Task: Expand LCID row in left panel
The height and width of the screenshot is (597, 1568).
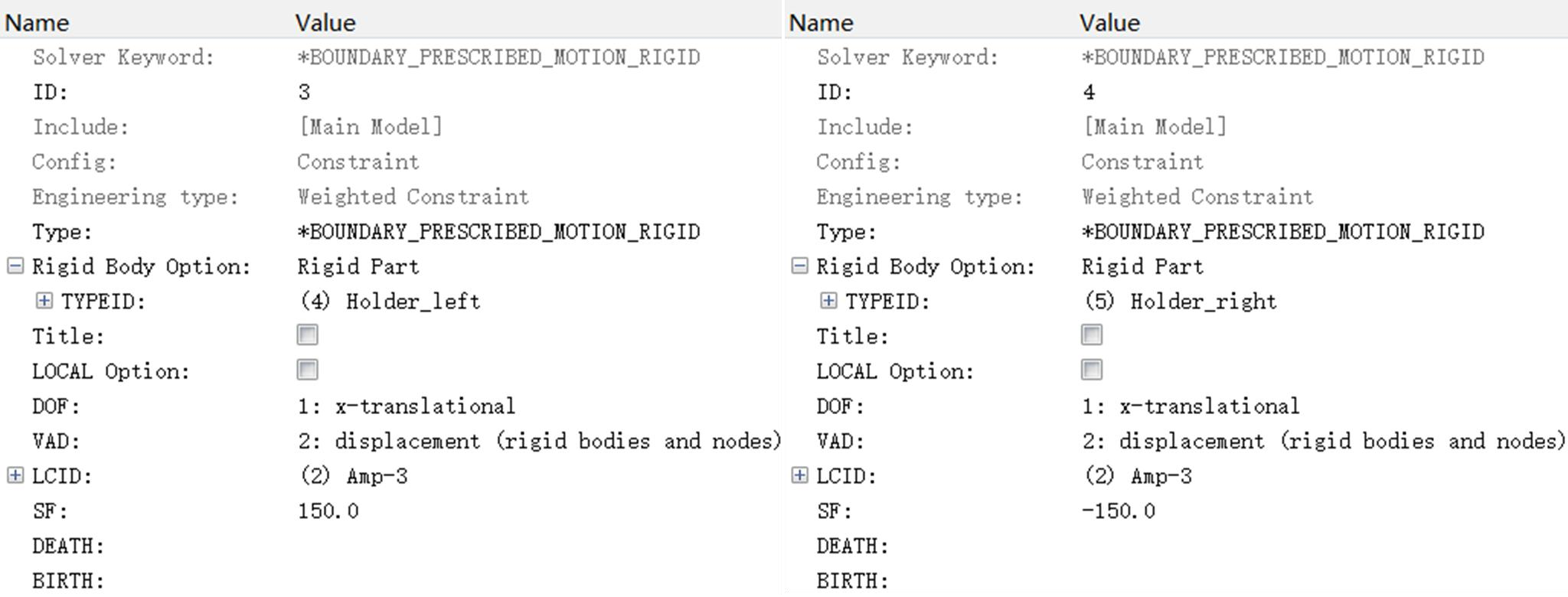Action: click(x=15, y=475)
